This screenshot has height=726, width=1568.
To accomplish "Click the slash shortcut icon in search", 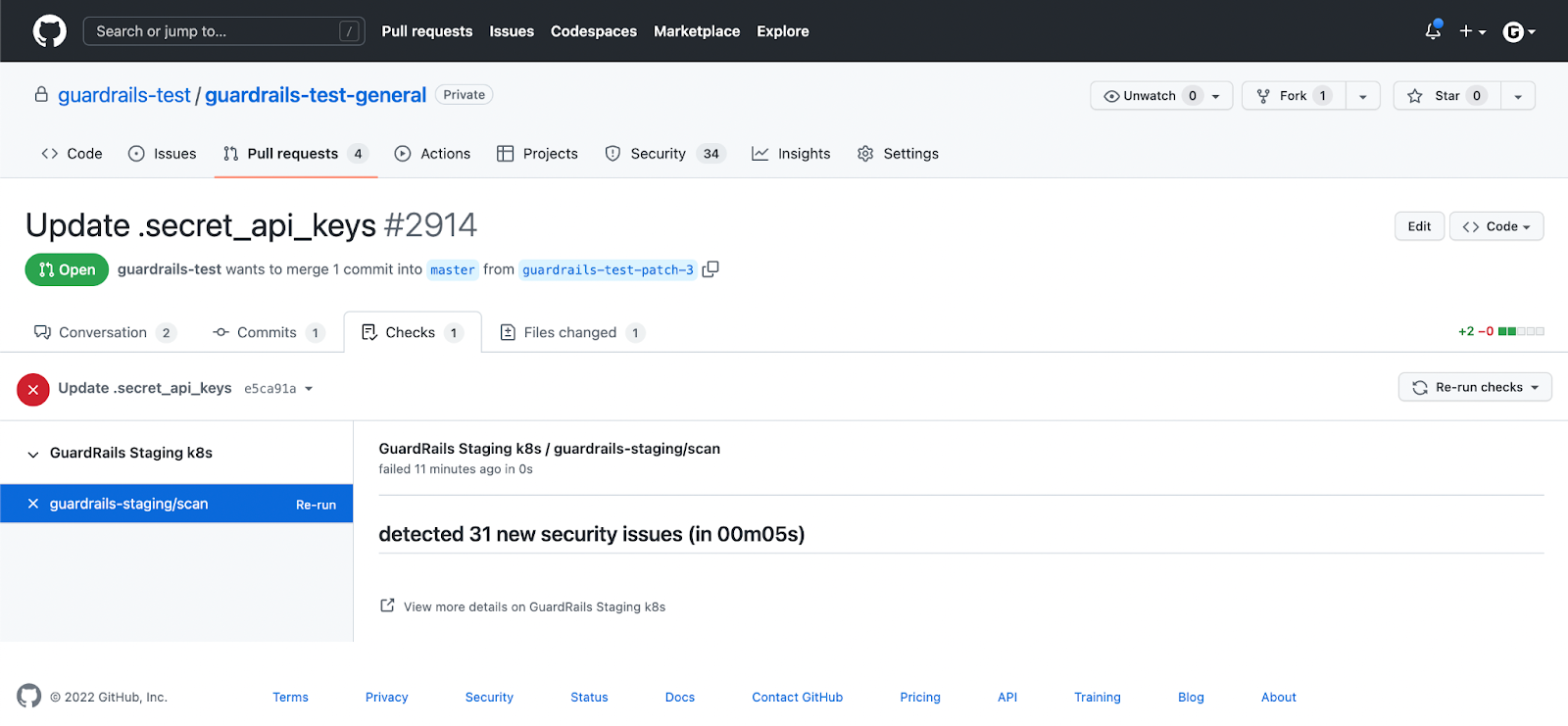I will click(349, 31).
